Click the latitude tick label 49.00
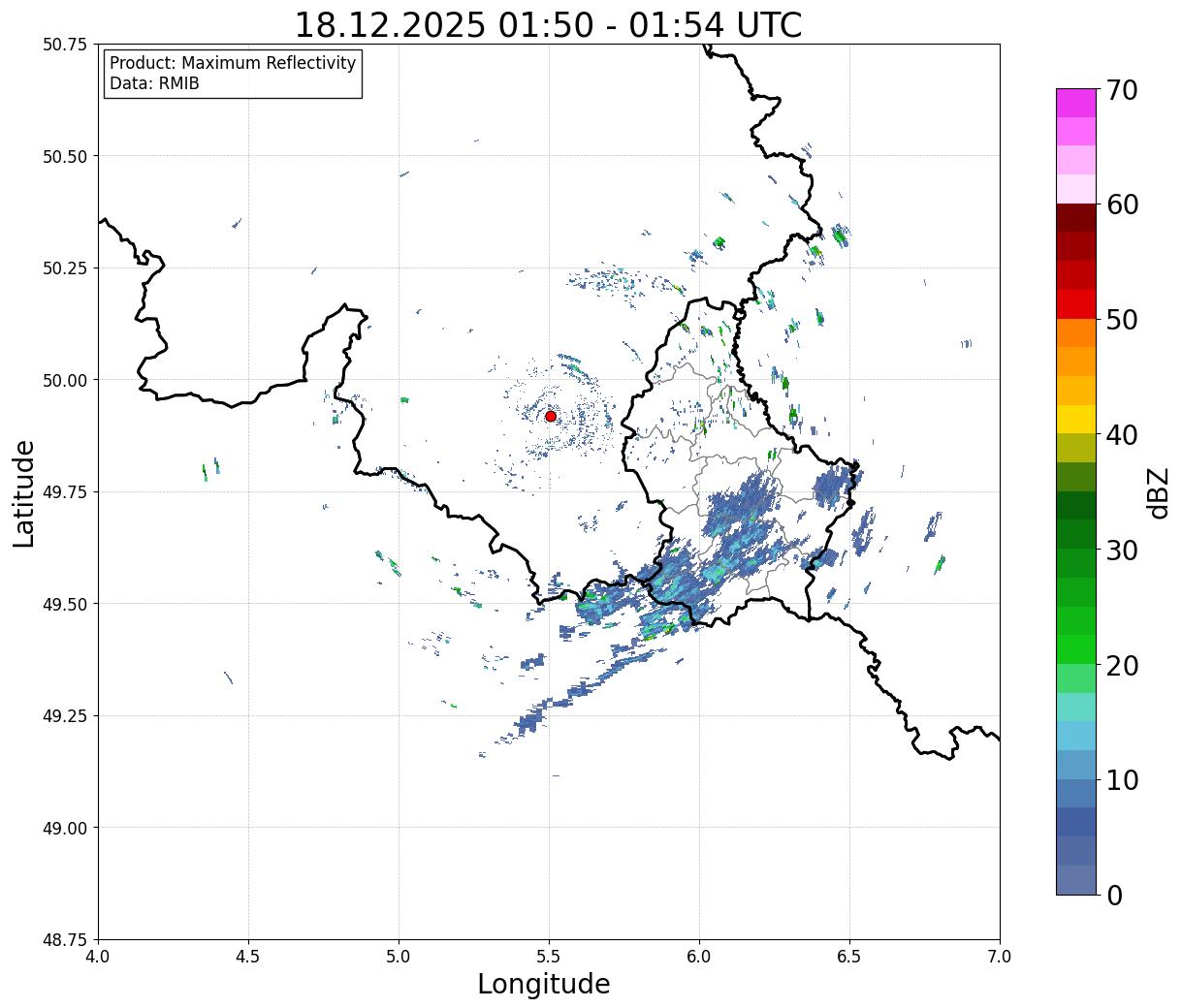The height and width of the screenshot is (1008, 1182). [64, 828]
